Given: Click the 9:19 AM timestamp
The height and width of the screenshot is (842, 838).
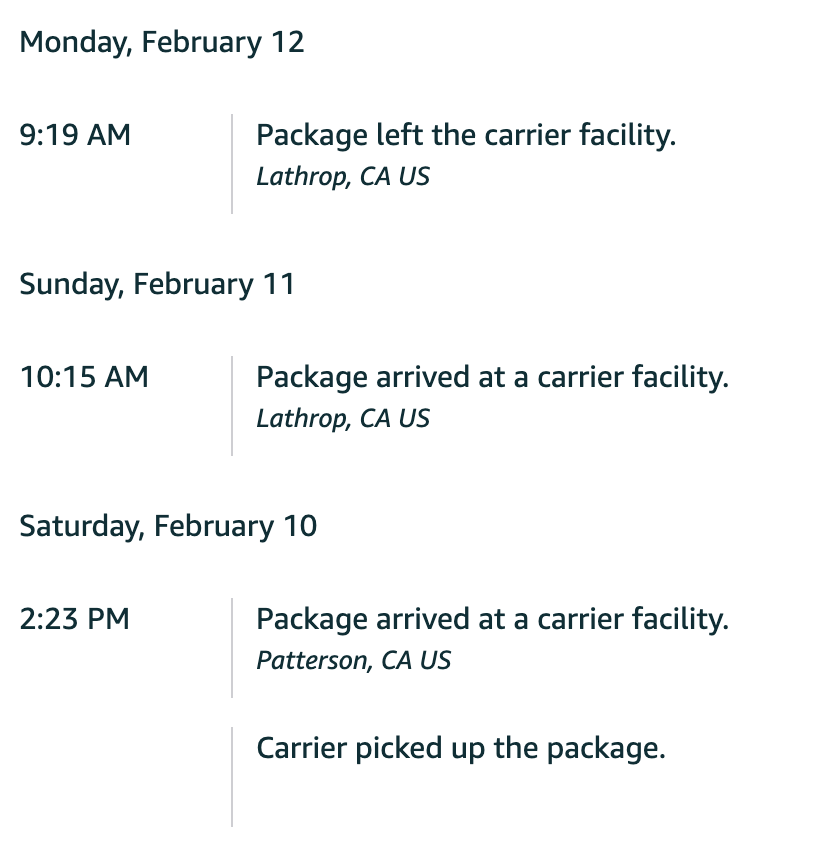Looking at the screenshot, I should click(x=75, y=134).
